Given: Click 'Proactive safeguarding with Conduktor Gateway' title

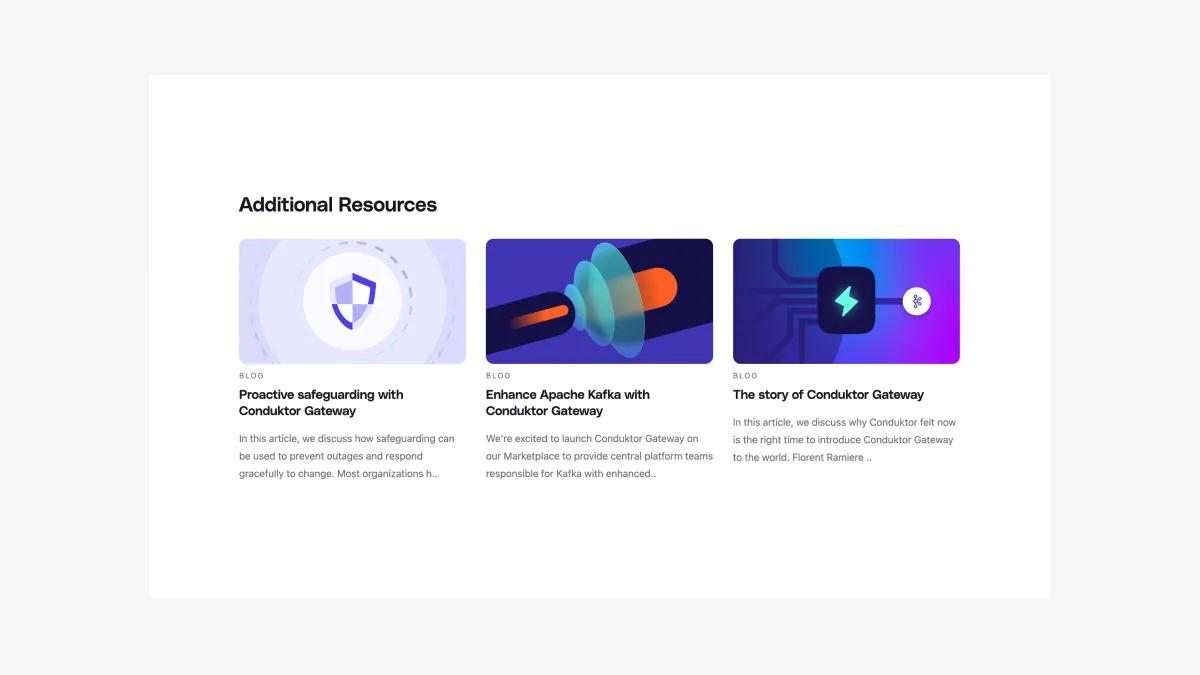Looking at the screenshot, I should pos(321,403).
